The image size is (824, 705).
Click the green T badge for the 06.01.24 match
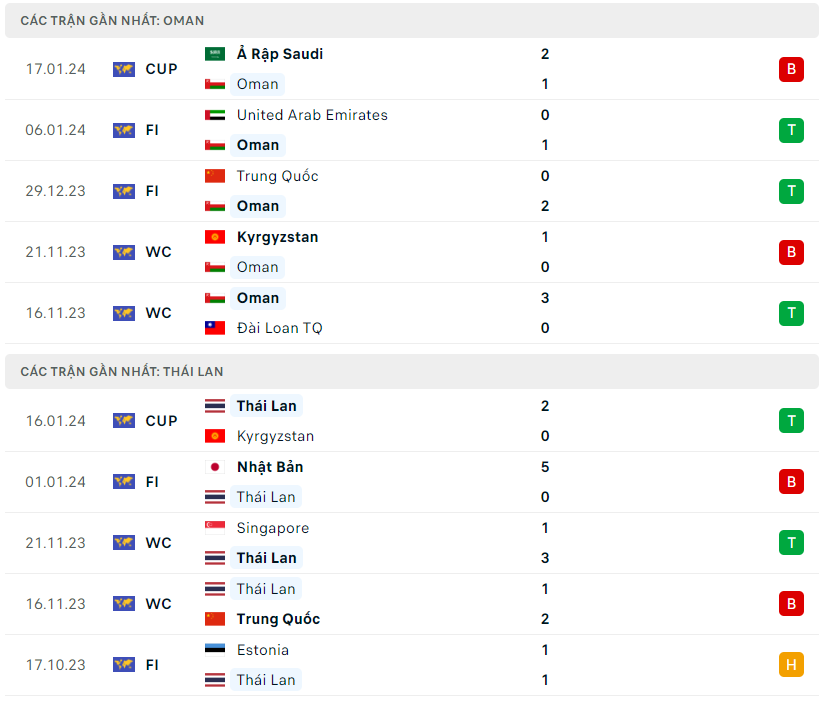click(x=791, y=130)
